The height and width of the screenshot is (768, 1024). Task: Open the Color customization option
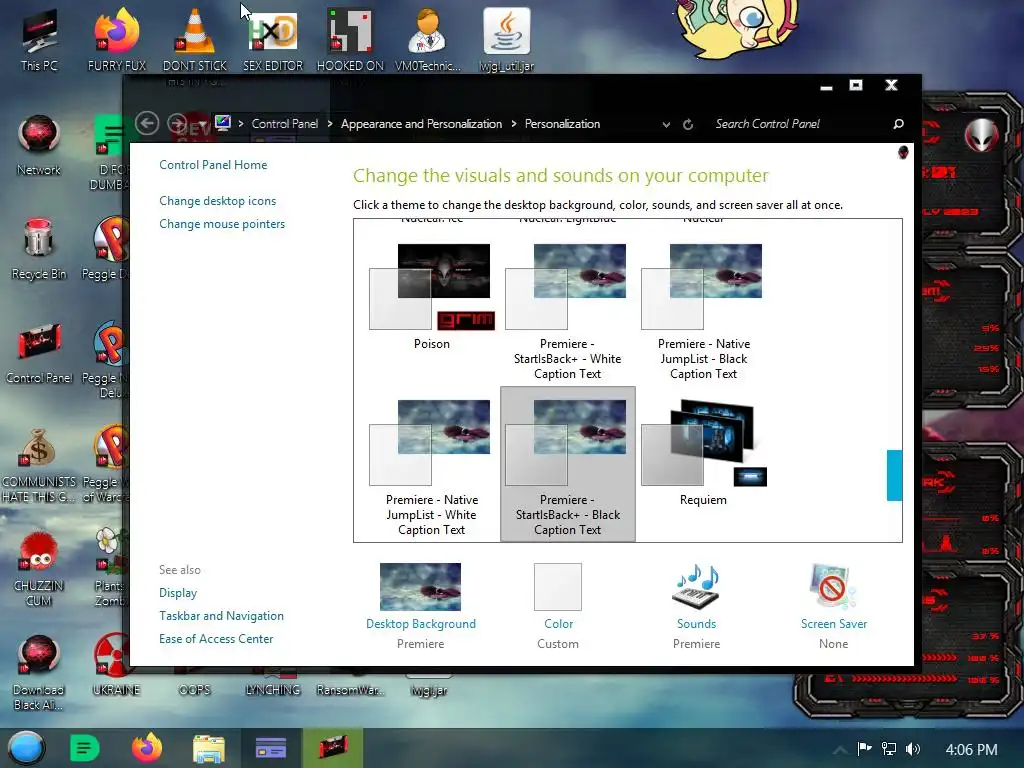(x=558, y=586)
